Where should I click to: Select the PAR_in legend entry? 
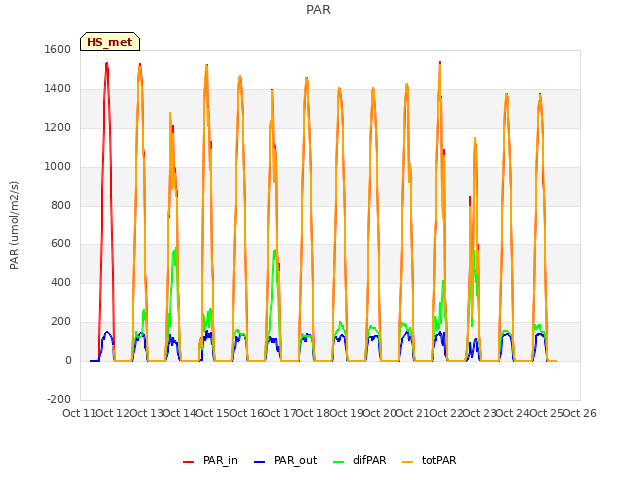tap(210, 460)
